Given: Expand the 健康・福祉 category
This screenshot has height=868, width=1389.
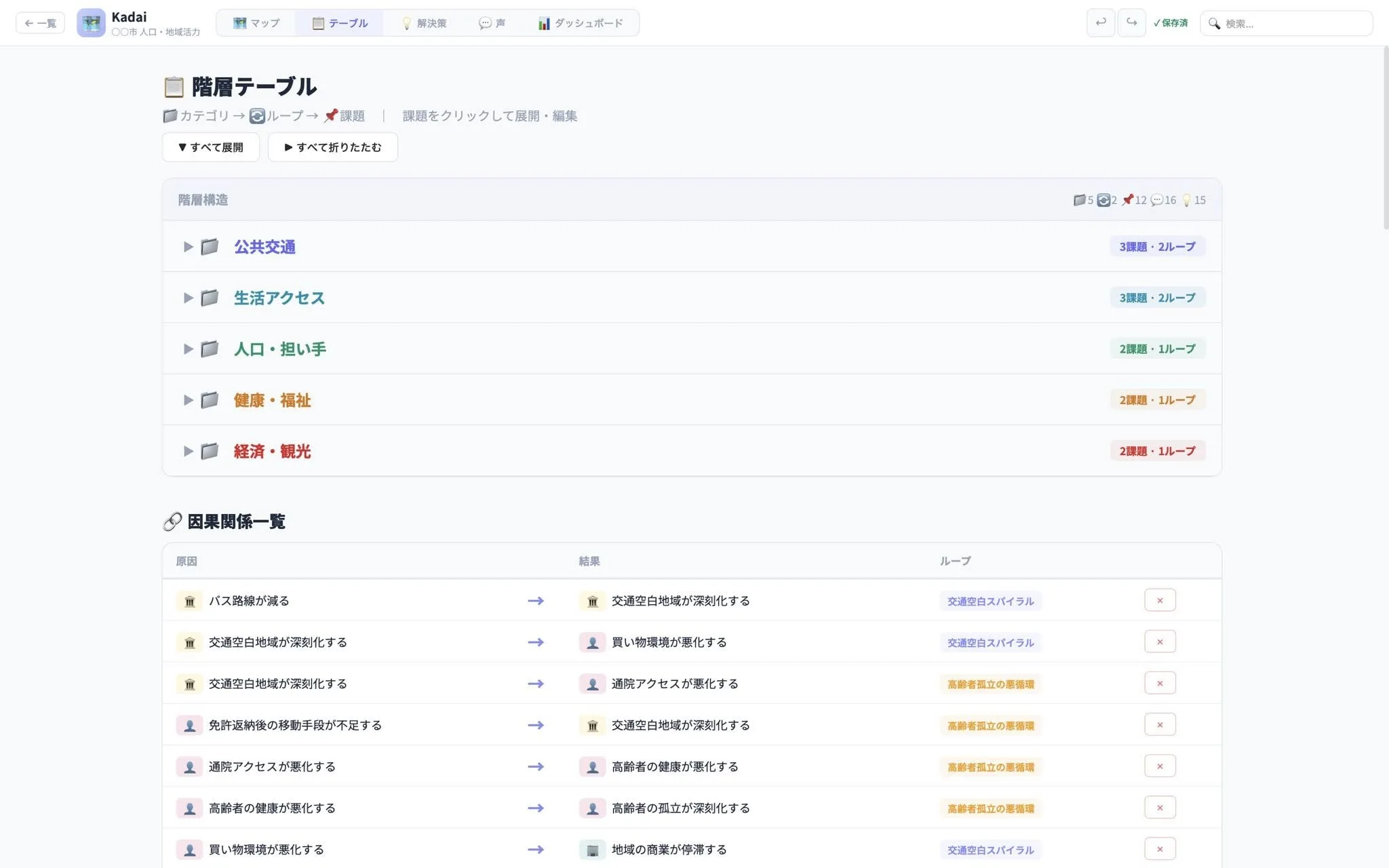Looking at the screenshot, I should (188, 400).
